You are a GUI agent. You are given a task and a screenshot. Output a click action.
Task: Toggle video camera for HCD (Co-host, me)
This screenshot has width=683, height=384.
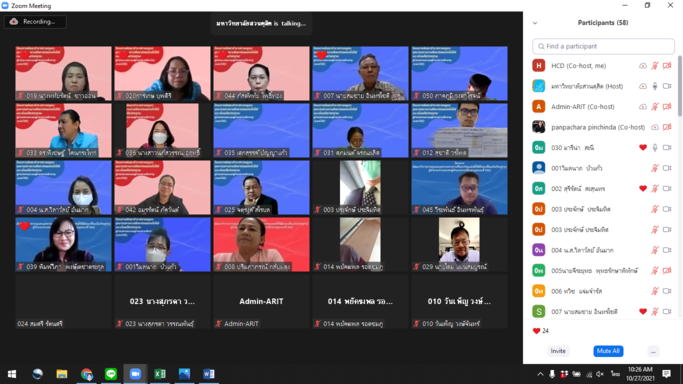(x=667, y=66)
